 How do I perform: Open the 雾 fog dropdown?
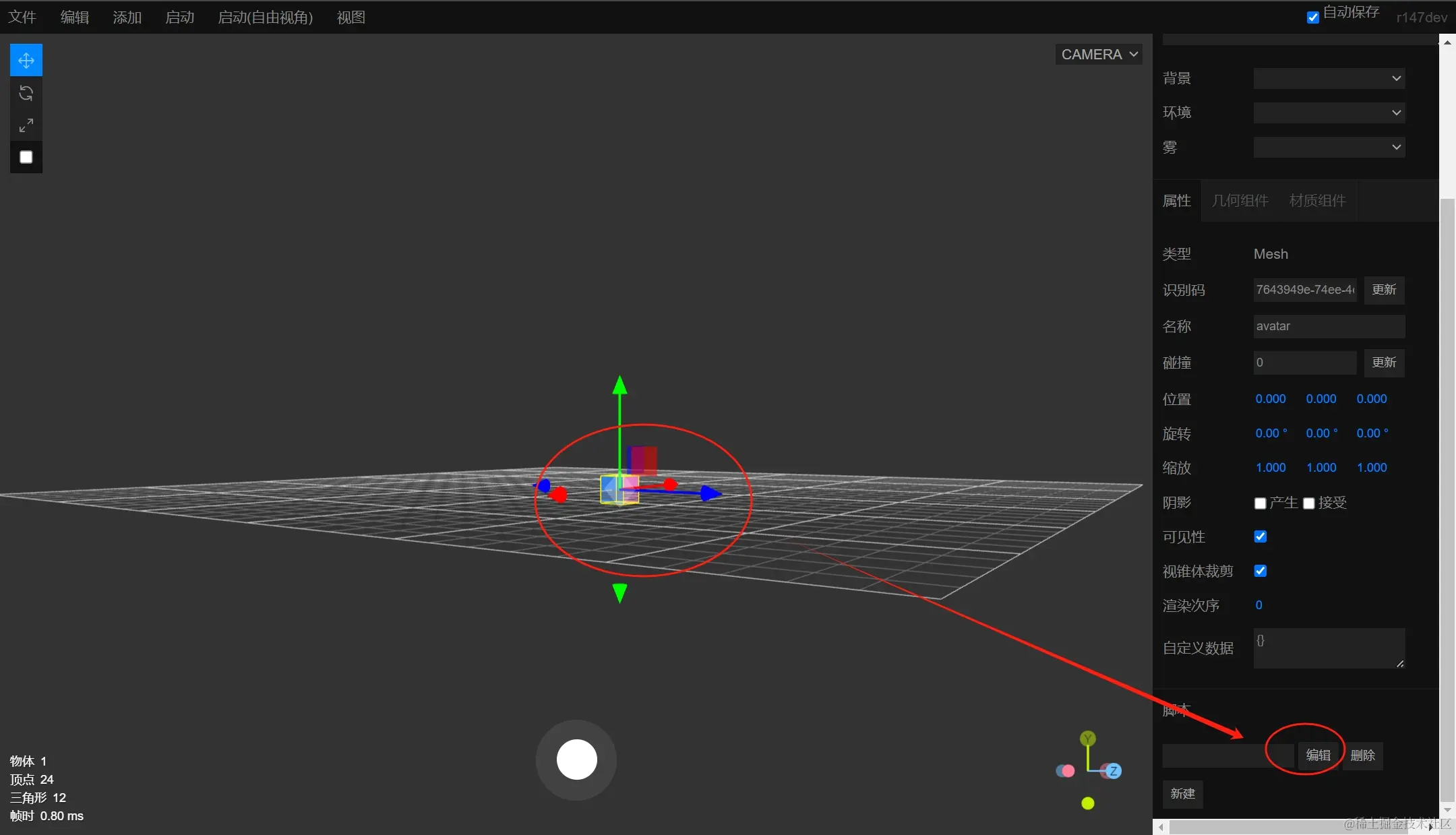point(1329,147)
